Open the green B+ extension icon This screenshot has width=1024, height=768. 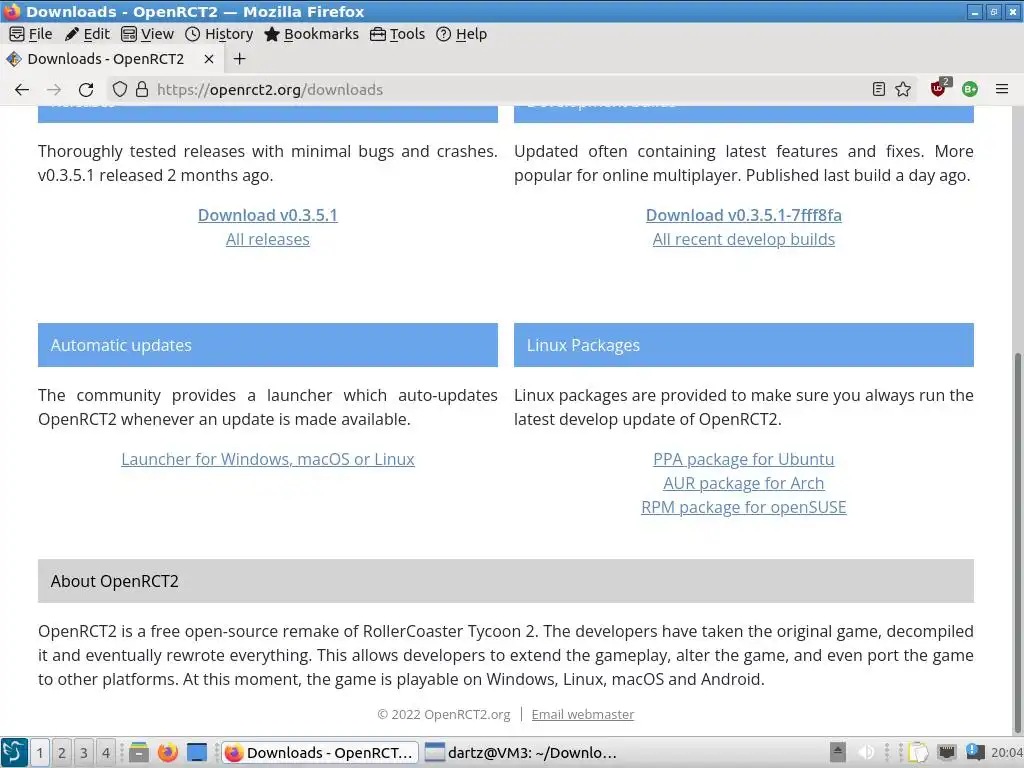[x=970, y=89]
